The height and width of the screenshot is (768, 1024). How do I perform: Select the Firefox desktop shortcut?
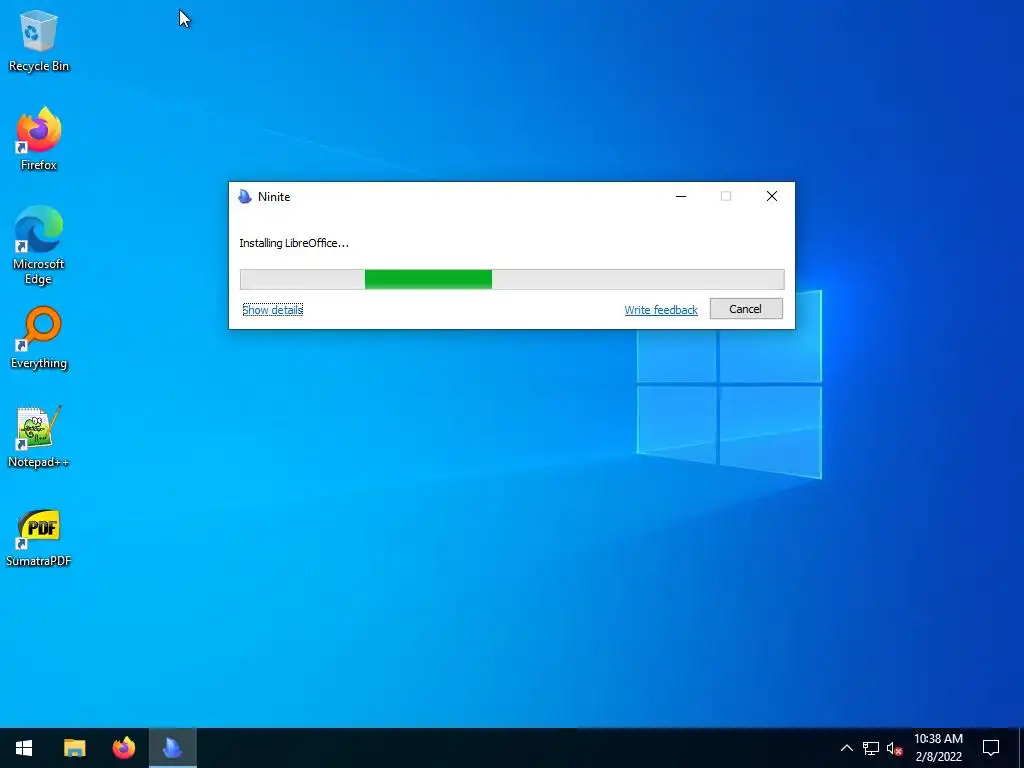click(x=39, y=139)
